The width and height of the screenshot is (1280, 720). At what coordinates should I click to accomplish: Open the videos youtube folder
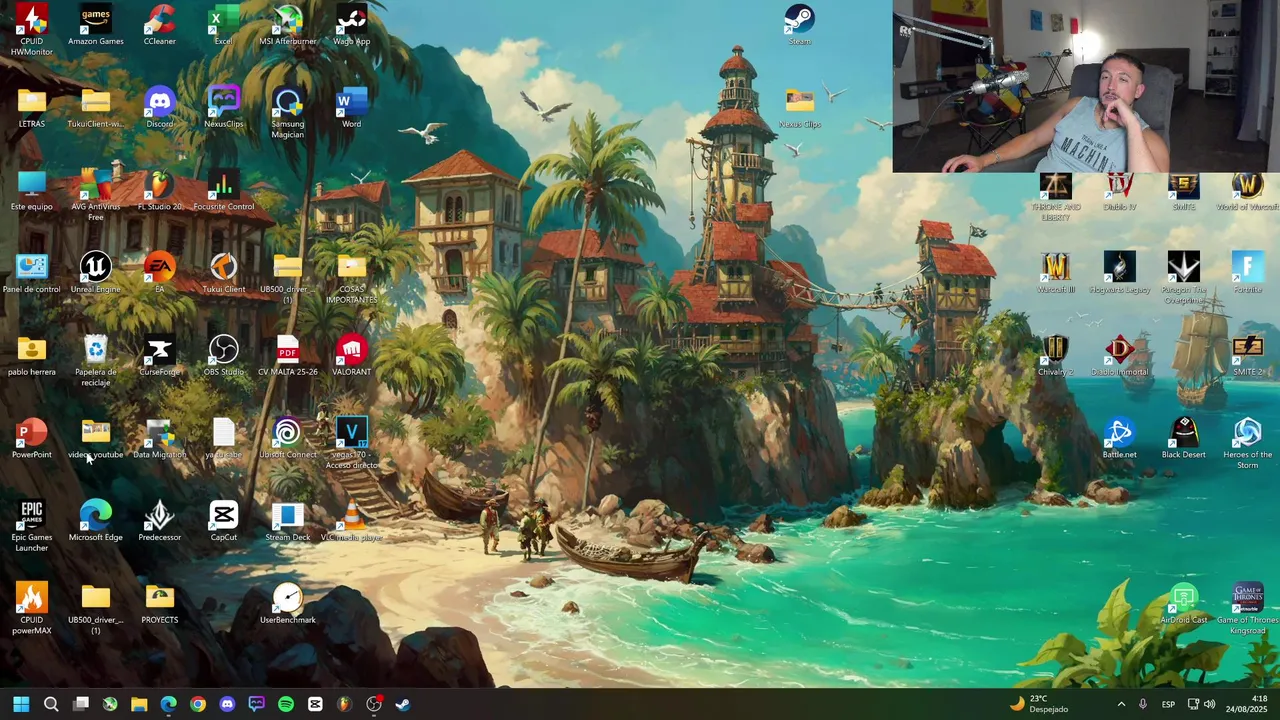96,438
